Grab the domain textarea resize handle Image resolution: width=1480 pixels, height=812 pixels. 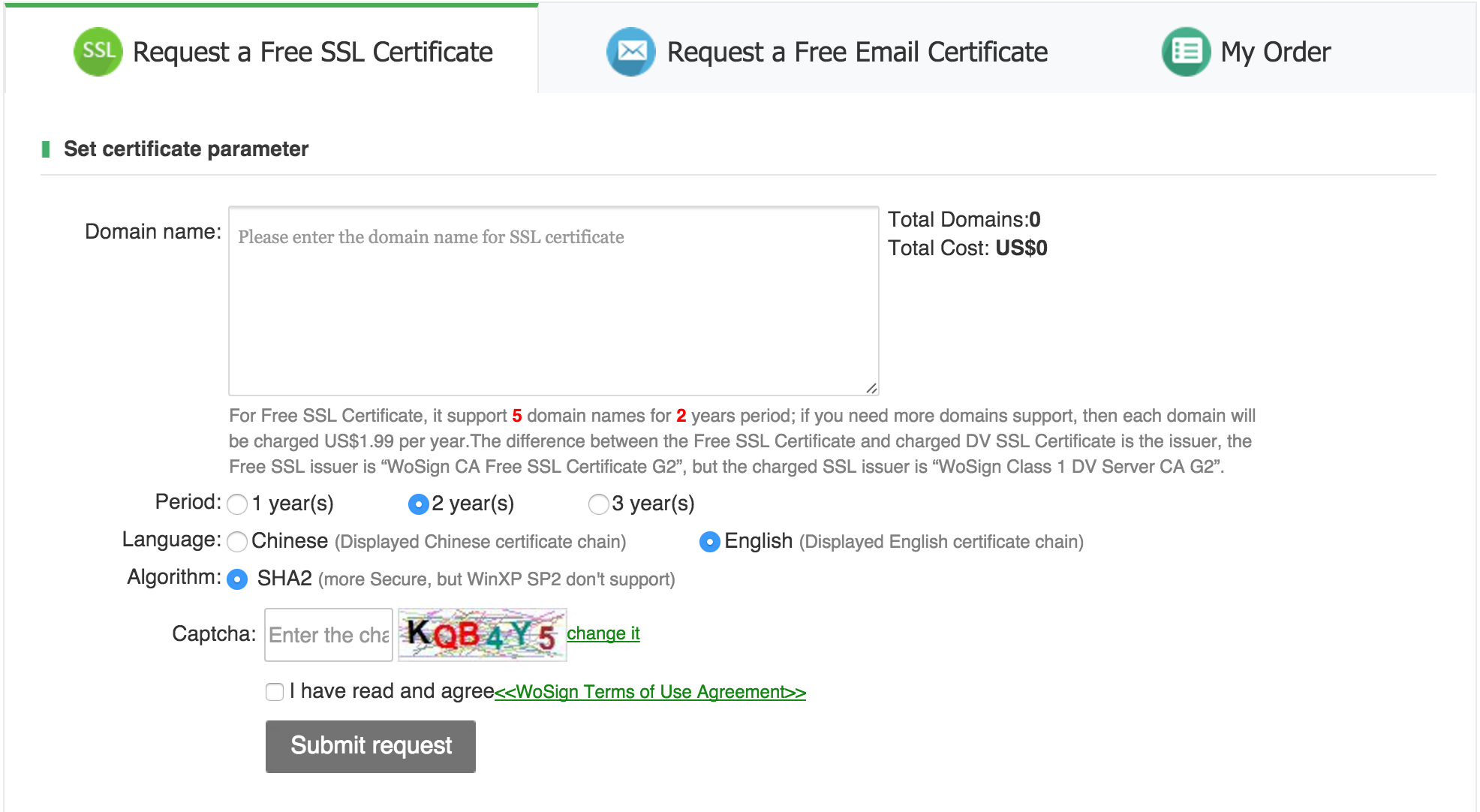click(871, 388)
